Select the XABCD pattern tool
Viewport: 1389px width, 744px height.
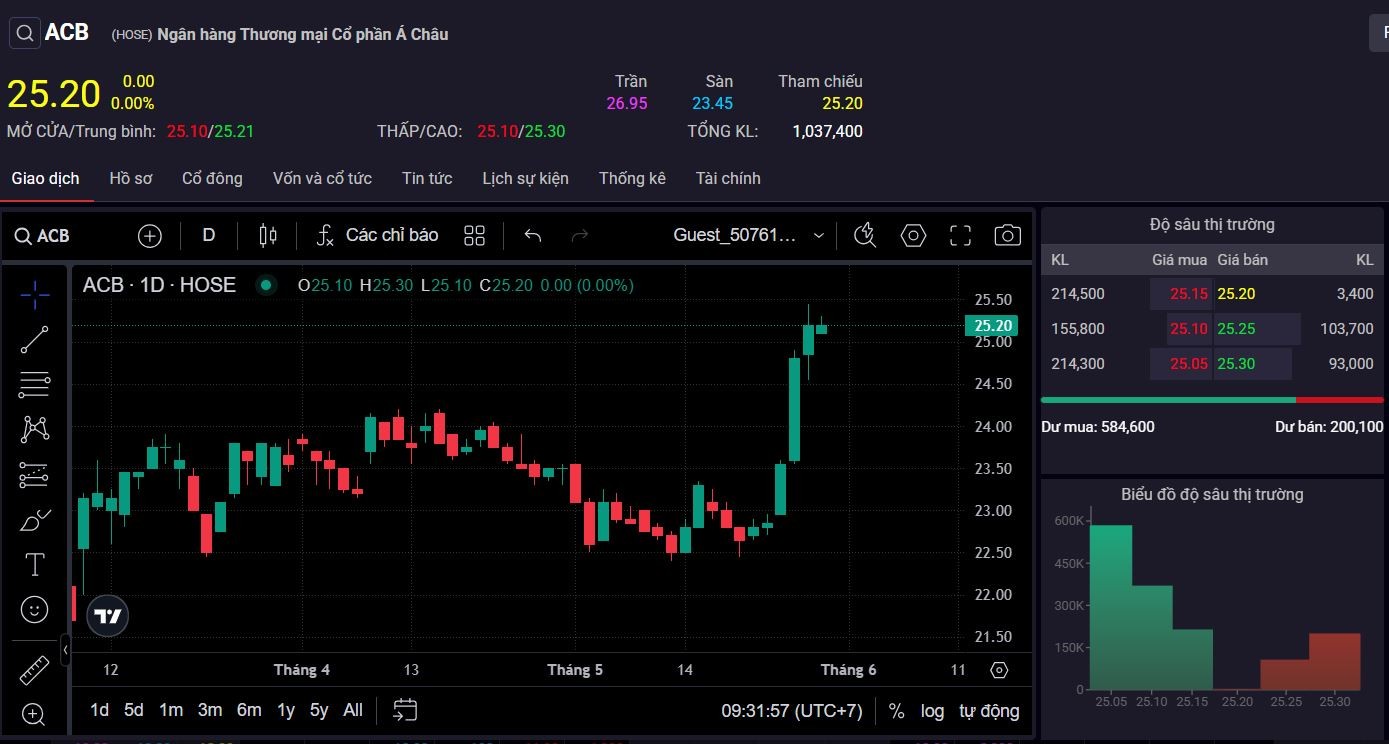[x=35, y=429]
